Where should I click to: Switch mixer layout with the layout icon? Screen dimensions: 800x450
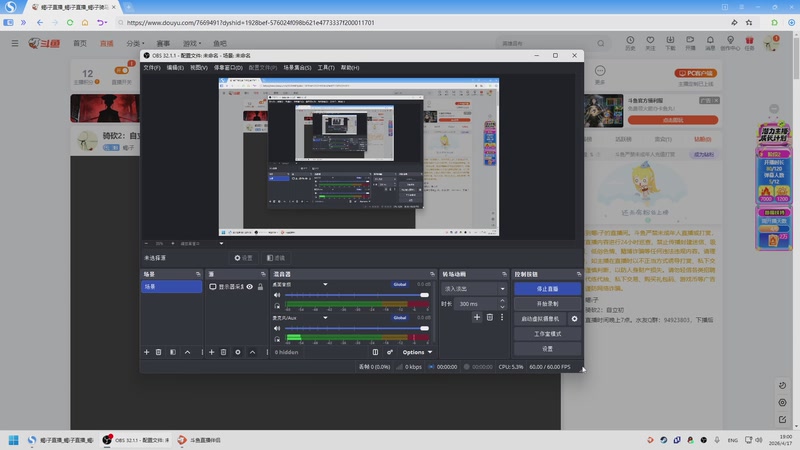point(375,352)
